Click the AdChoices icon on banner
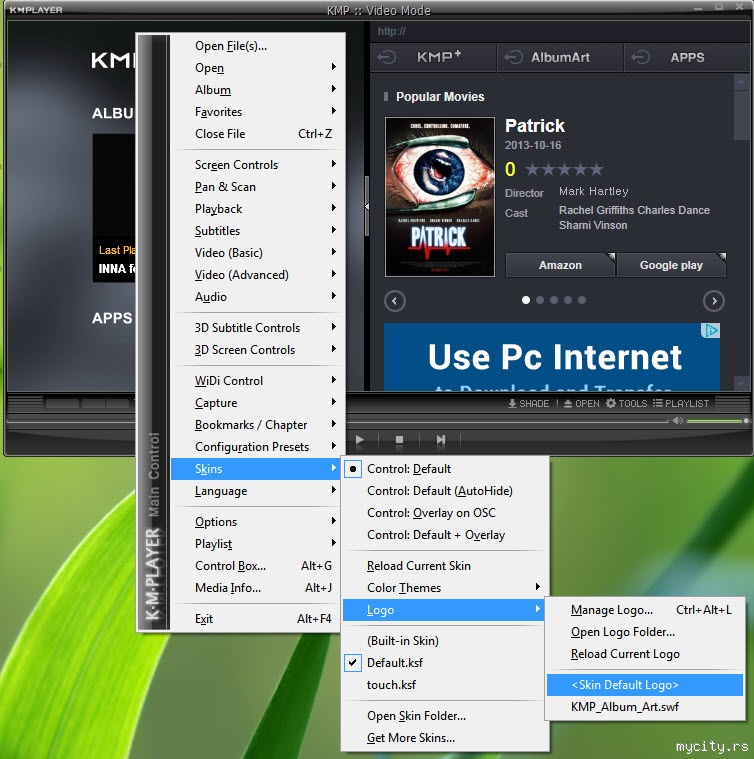Screen dimensions: 754x759 [710, 331]
